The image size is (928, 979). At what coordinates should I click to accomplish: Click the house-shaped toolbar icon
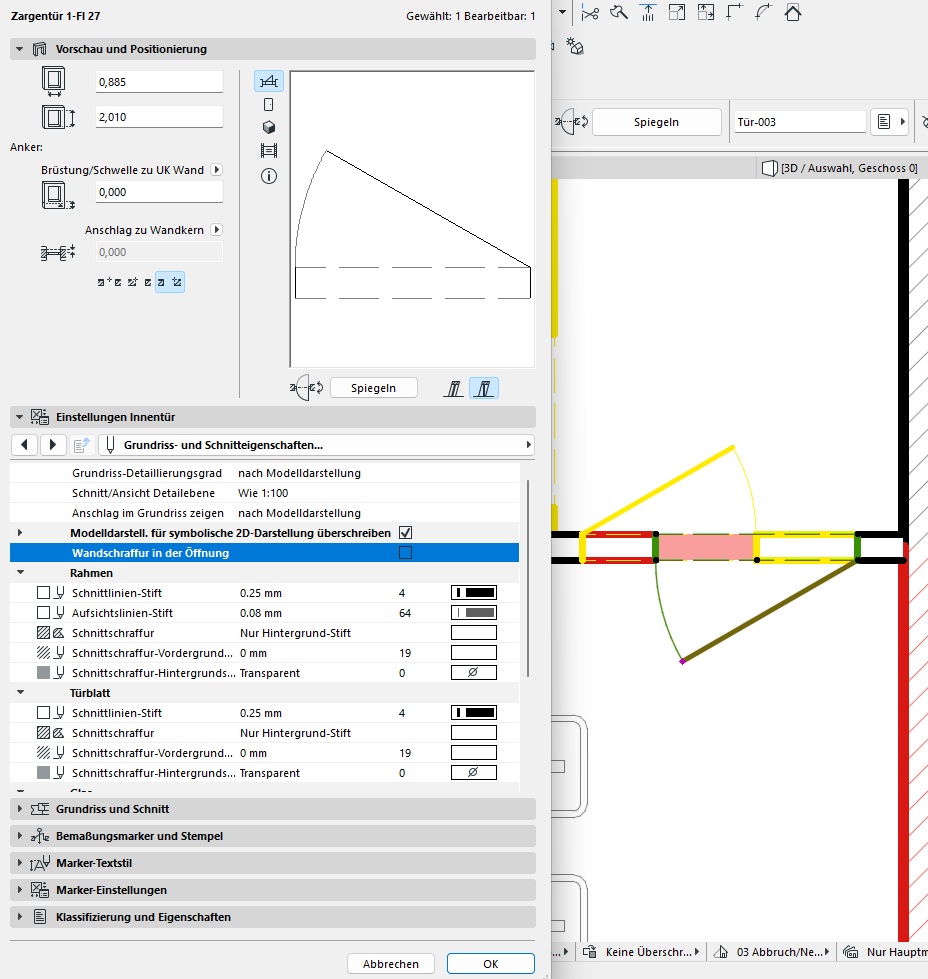click(x=793, y=12)
